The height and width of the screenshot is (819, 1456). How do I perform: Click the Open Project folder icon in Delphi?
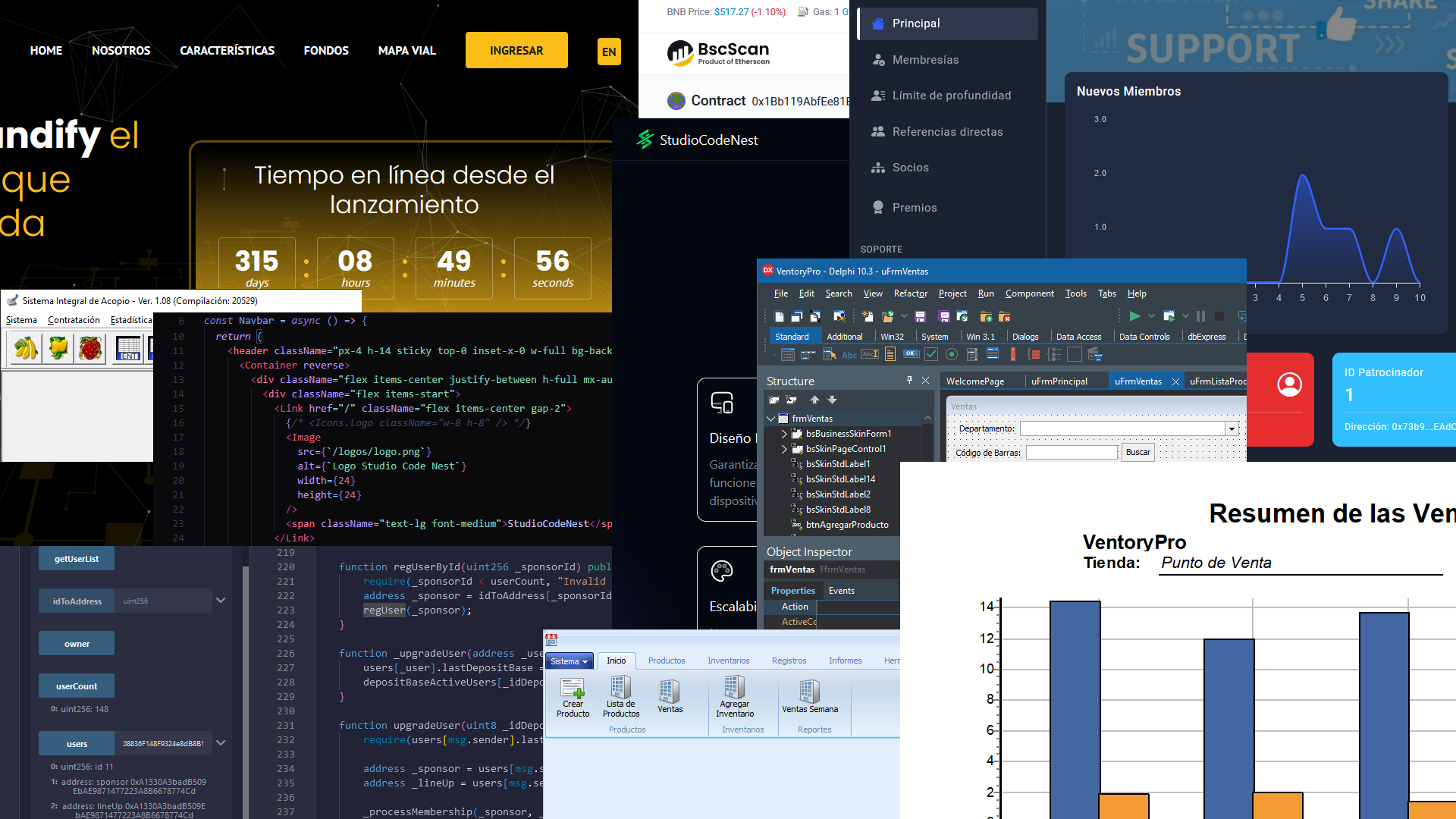click(x=888, y=316)
